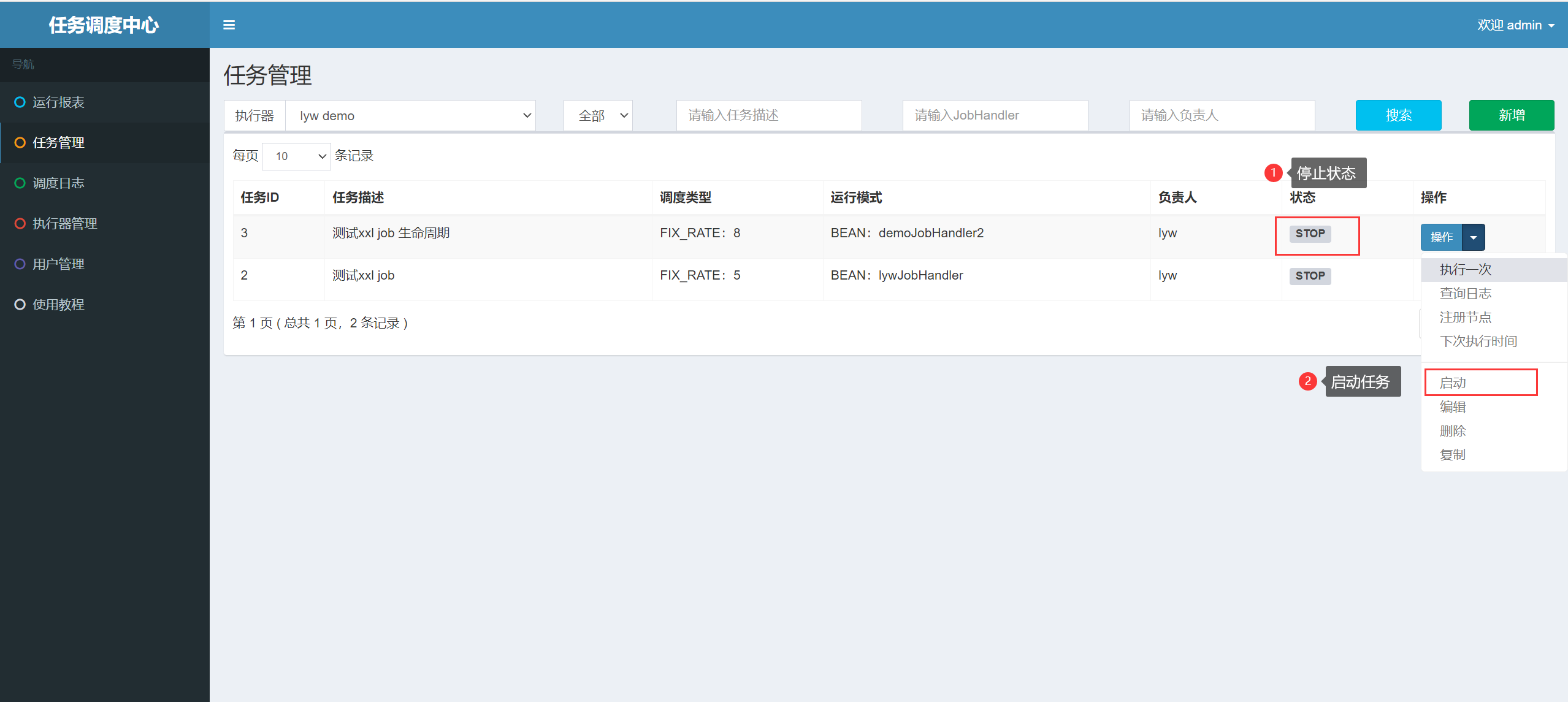1568x702 pixels.
Task: Click the 用户管理 circle icon in sidebar
Action: 20,264
